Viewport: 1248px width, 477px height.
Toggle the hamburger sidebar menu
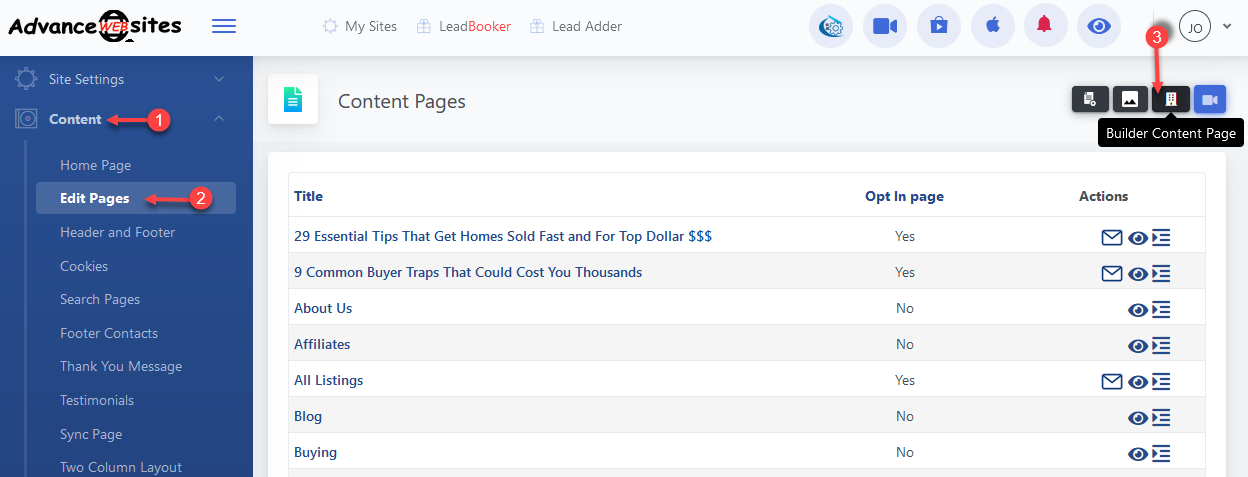[224, 26]
